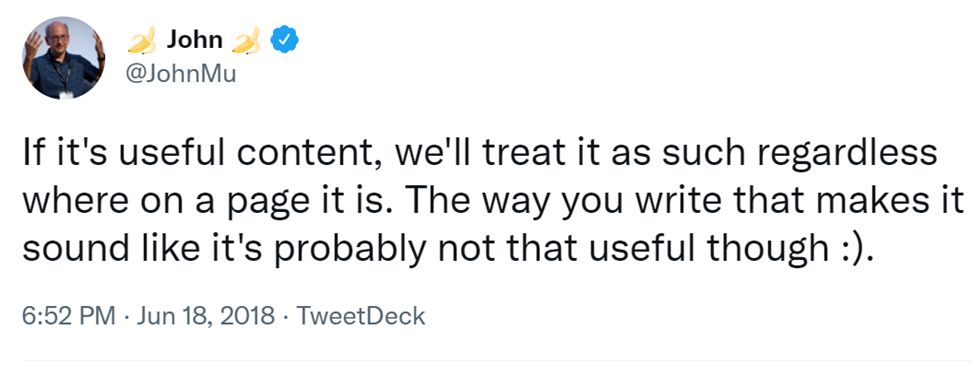Open the display name "John"
972x365 pixels.
195,40
